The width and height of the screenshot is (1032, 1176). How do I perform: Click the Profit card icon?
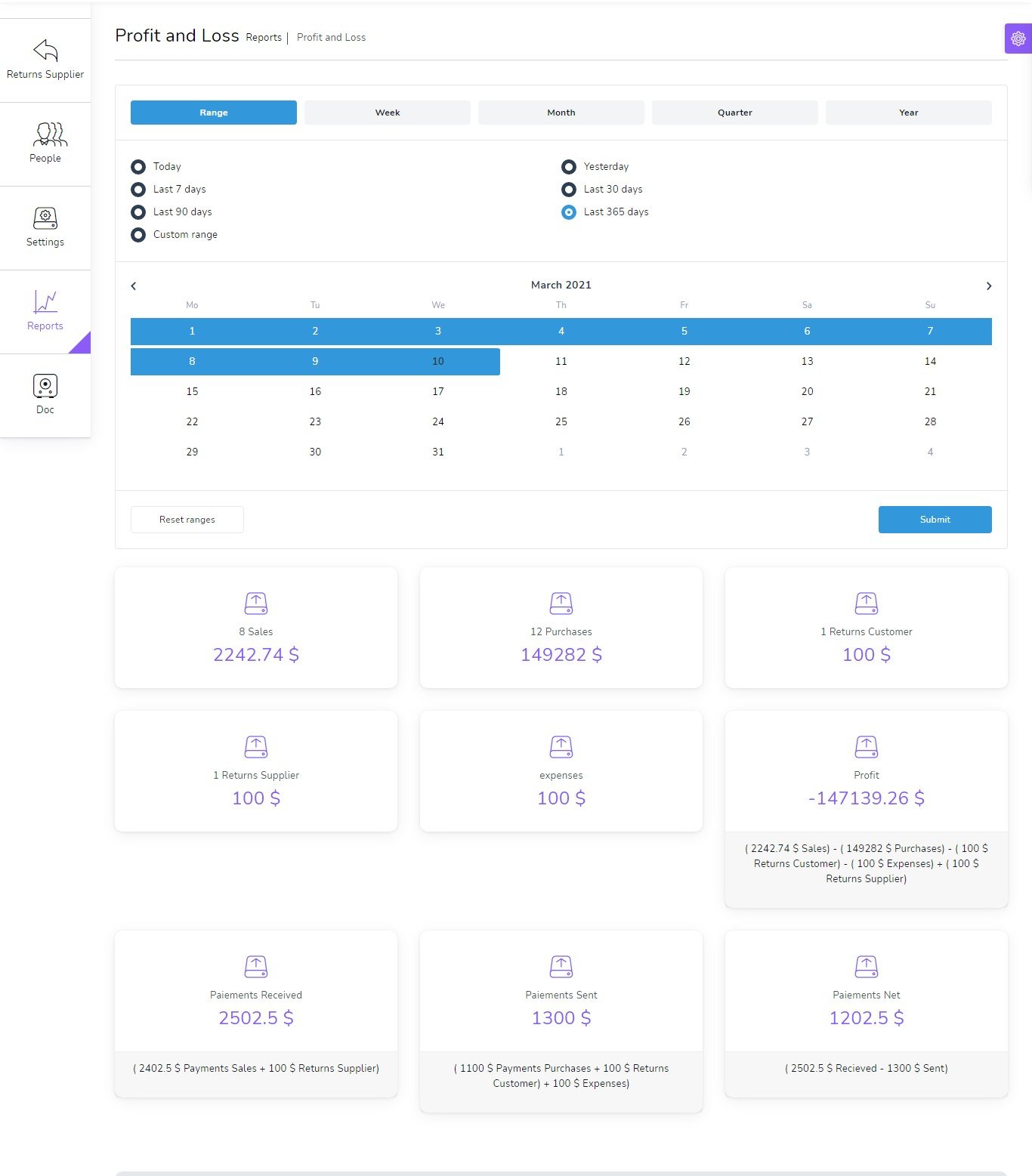point(866,747)
